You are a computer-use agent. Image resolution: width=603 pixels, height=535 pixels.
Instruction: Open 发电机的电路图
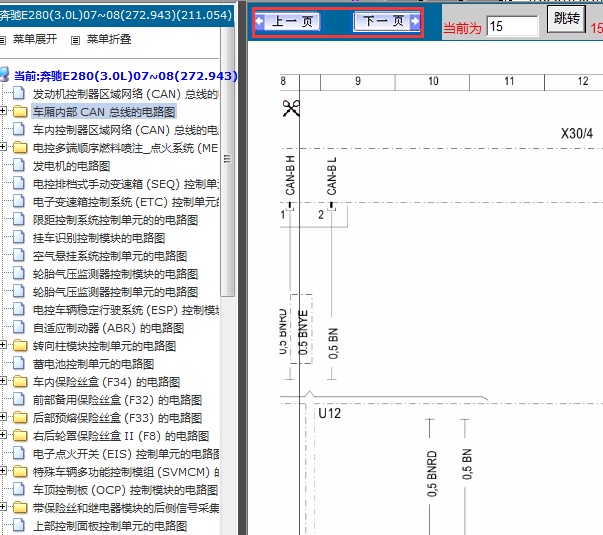72,166
